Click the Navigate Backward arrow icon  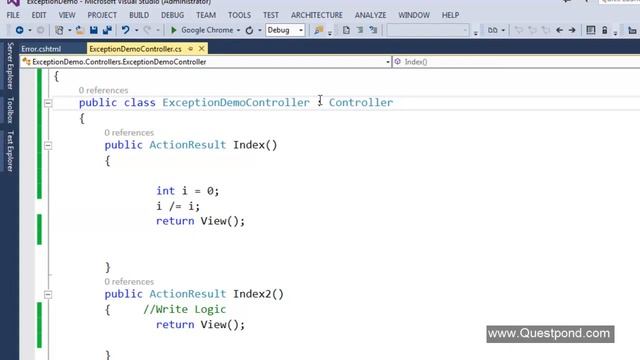point(19,30)
